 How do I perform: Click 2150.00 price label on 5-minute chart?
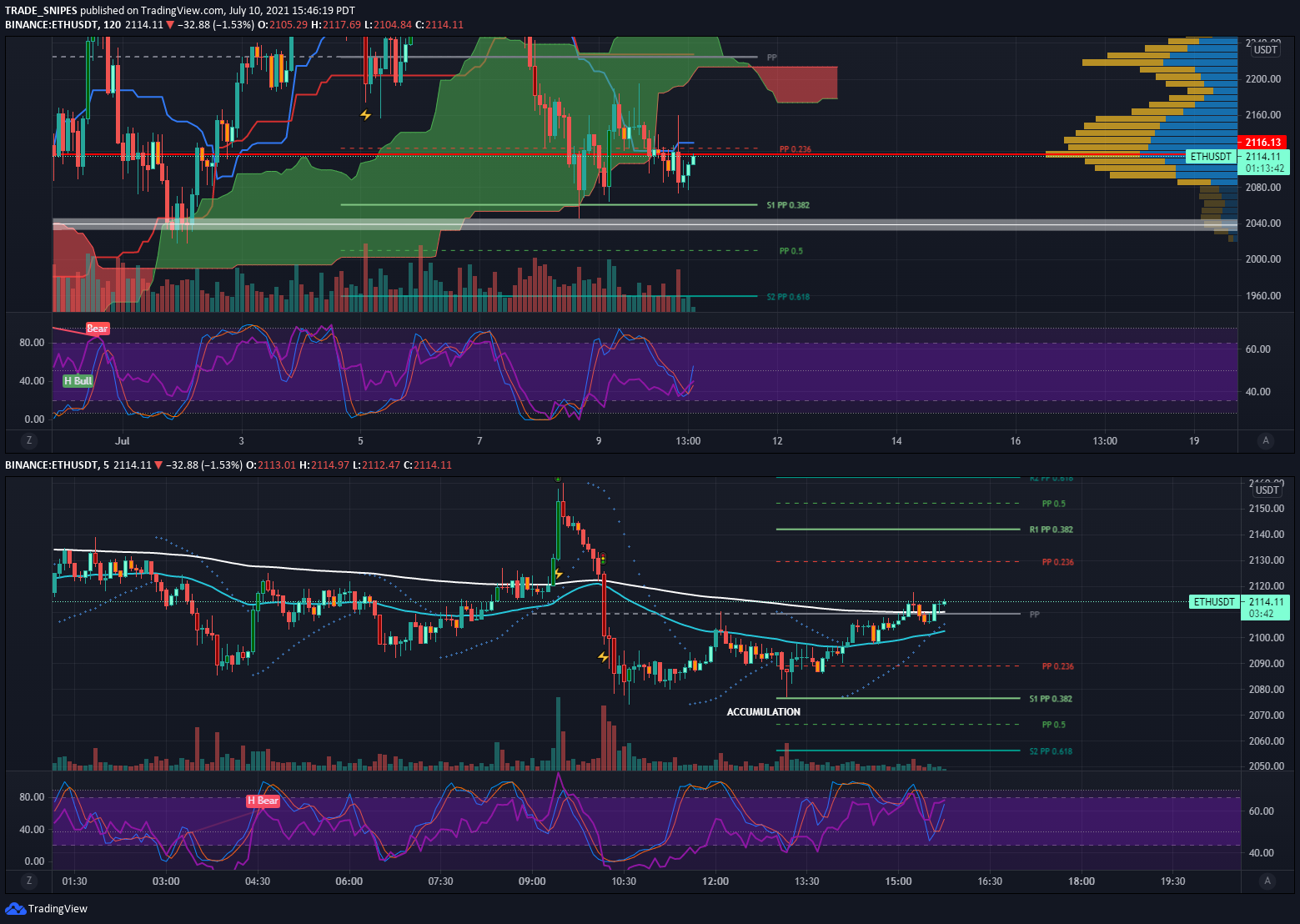(1267, 509)
